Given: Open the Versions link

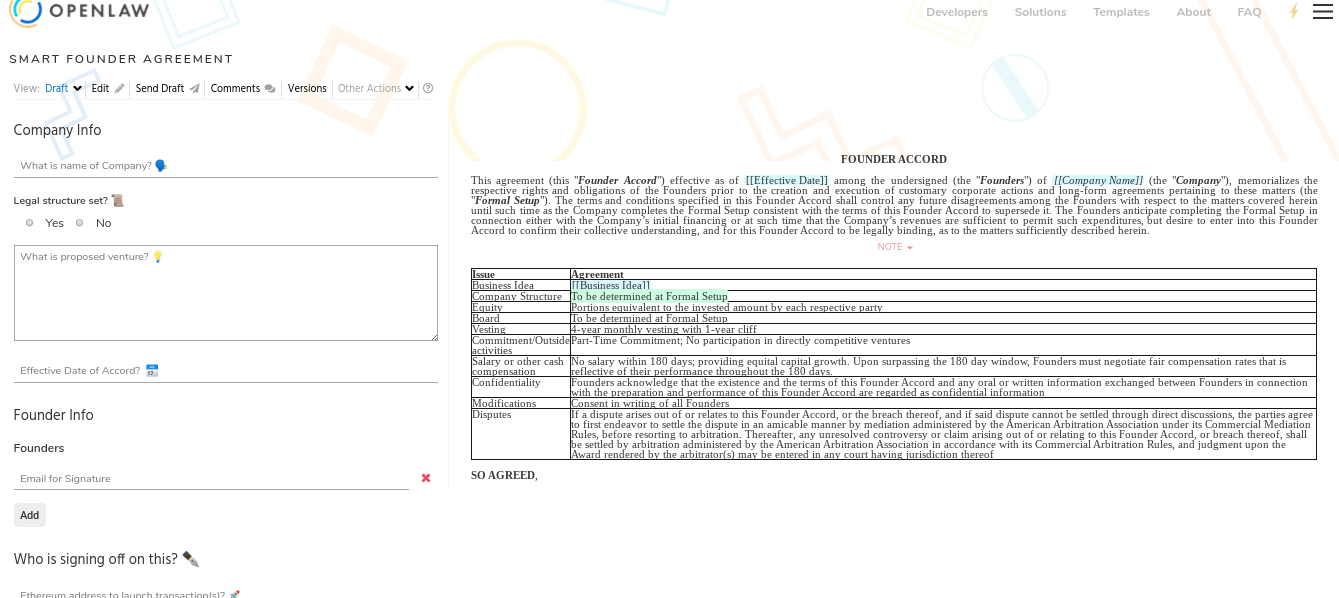Looking at the screenshot, I should point(307,88).
